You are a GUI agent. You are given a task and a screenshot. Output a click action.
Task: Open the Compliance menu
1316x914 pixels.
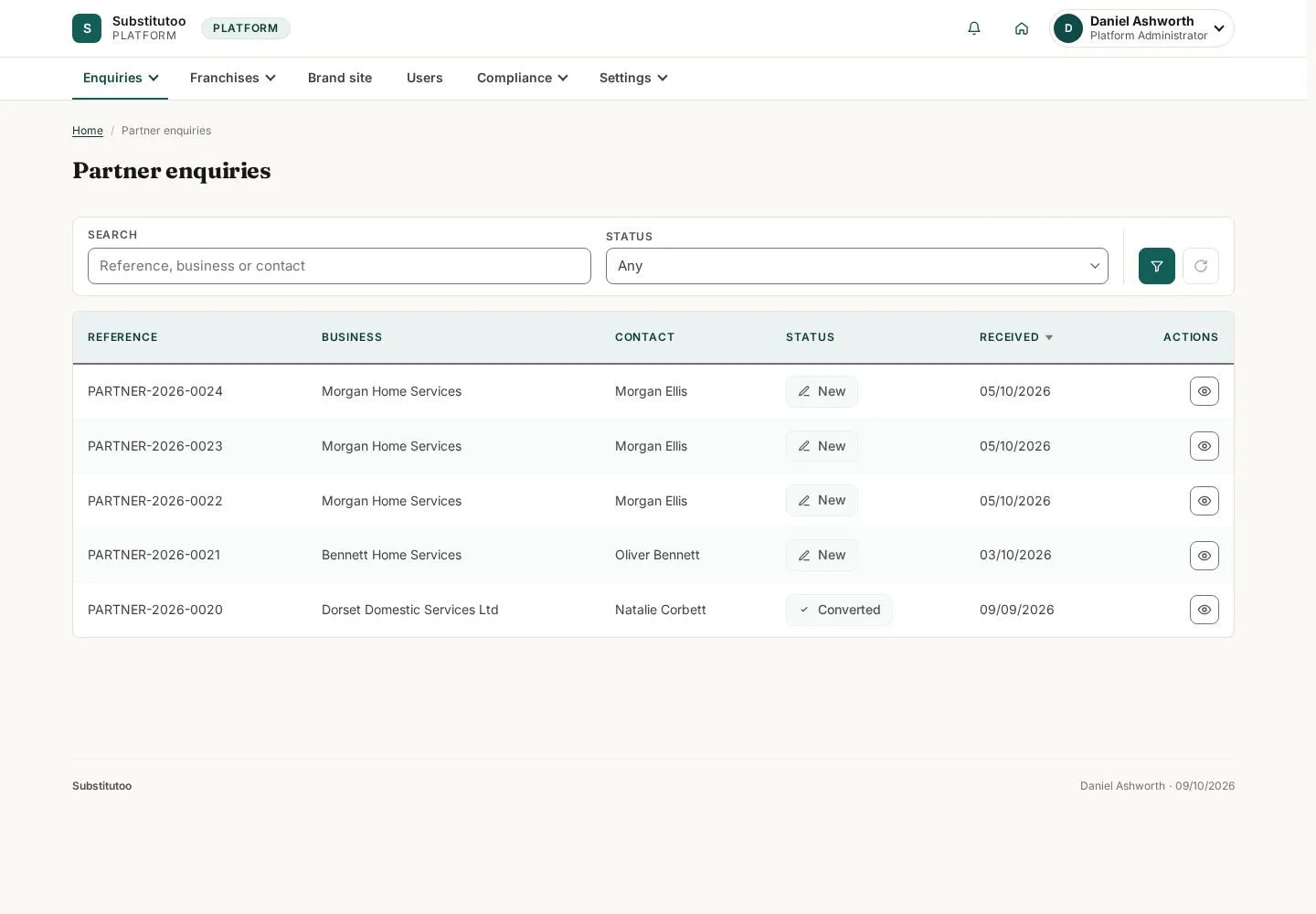coord(523,79)
